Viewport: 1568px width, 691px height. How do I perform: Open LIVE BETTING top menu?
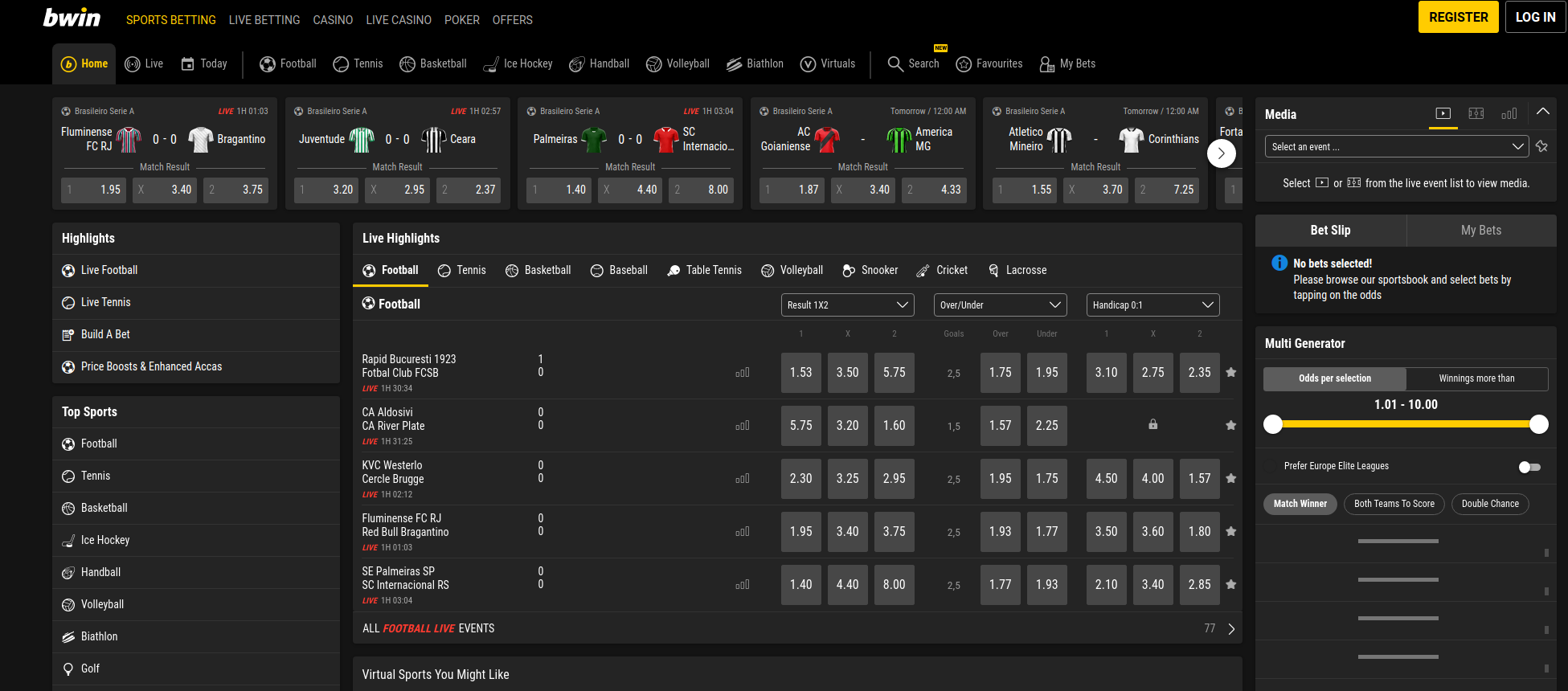[264, 20]
